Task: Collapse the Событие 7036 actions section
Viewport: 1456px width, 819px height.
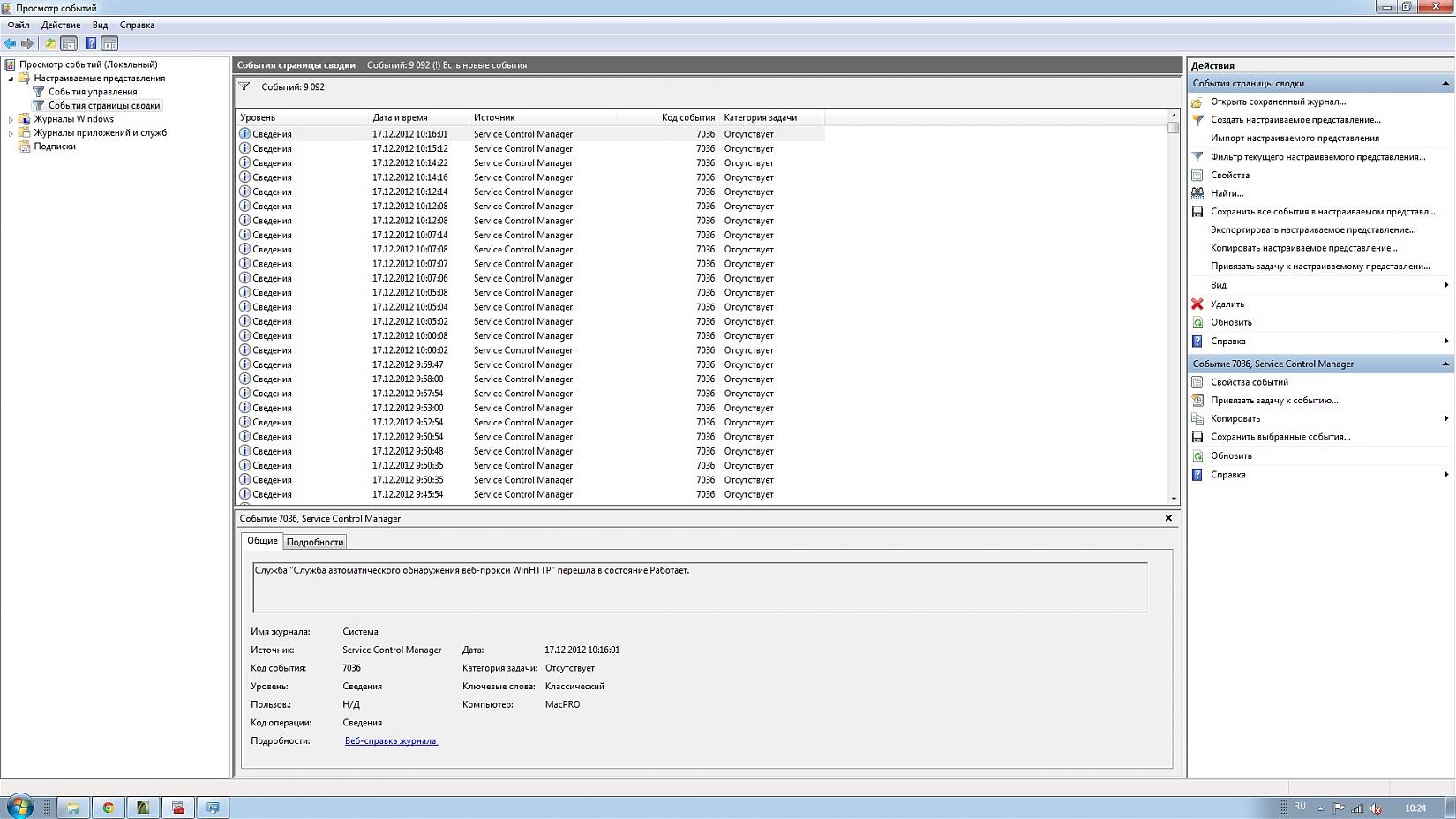Action: point(1445,364)
